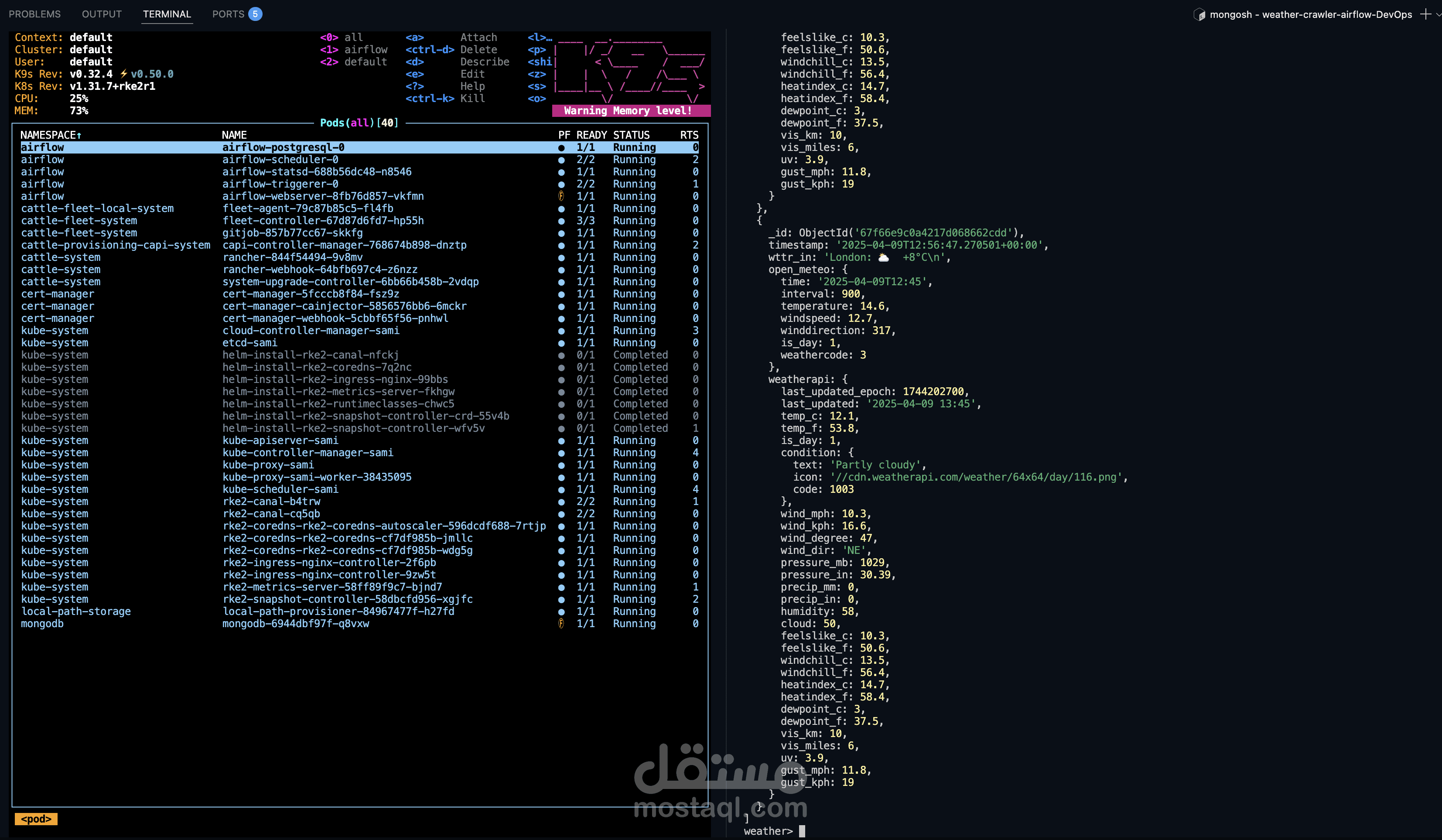This screenshot has height=840, width=1442.
Task: Select the etcd-sami pod name
Action: tap(249, 343)
